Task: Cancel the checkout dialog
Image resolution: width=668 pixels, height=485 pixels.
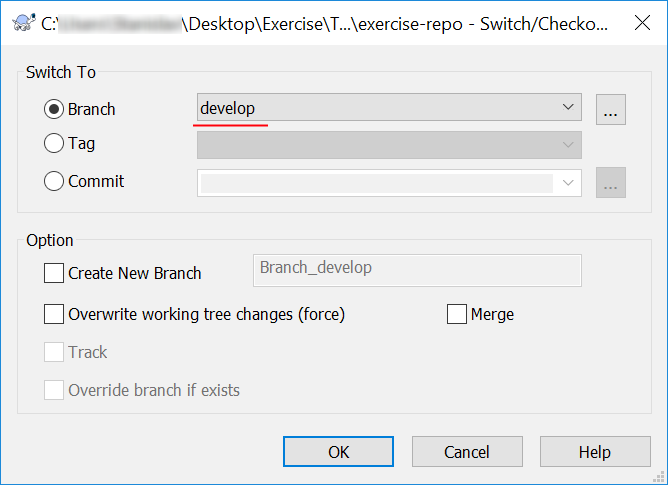Action: [467, 452]
